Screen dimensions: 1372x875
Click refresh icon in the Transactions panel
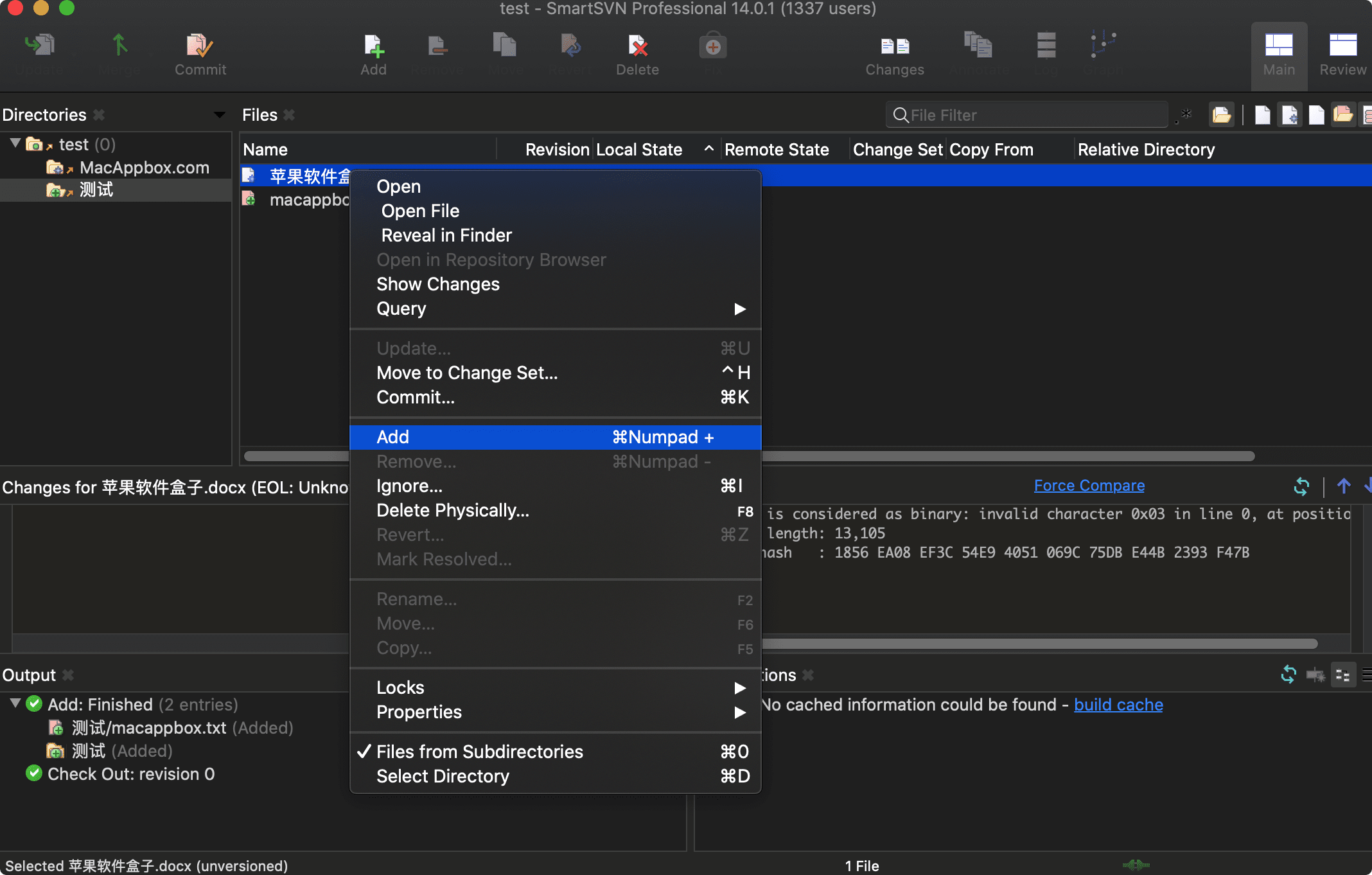[1288, 675]
